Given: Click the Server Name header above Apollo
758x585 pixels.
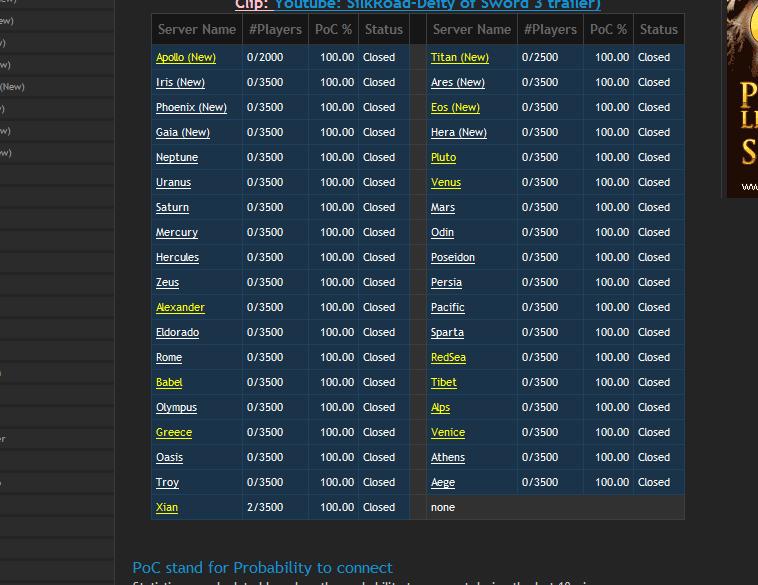Looking at the screenshot, I should (x=197, y=30).
